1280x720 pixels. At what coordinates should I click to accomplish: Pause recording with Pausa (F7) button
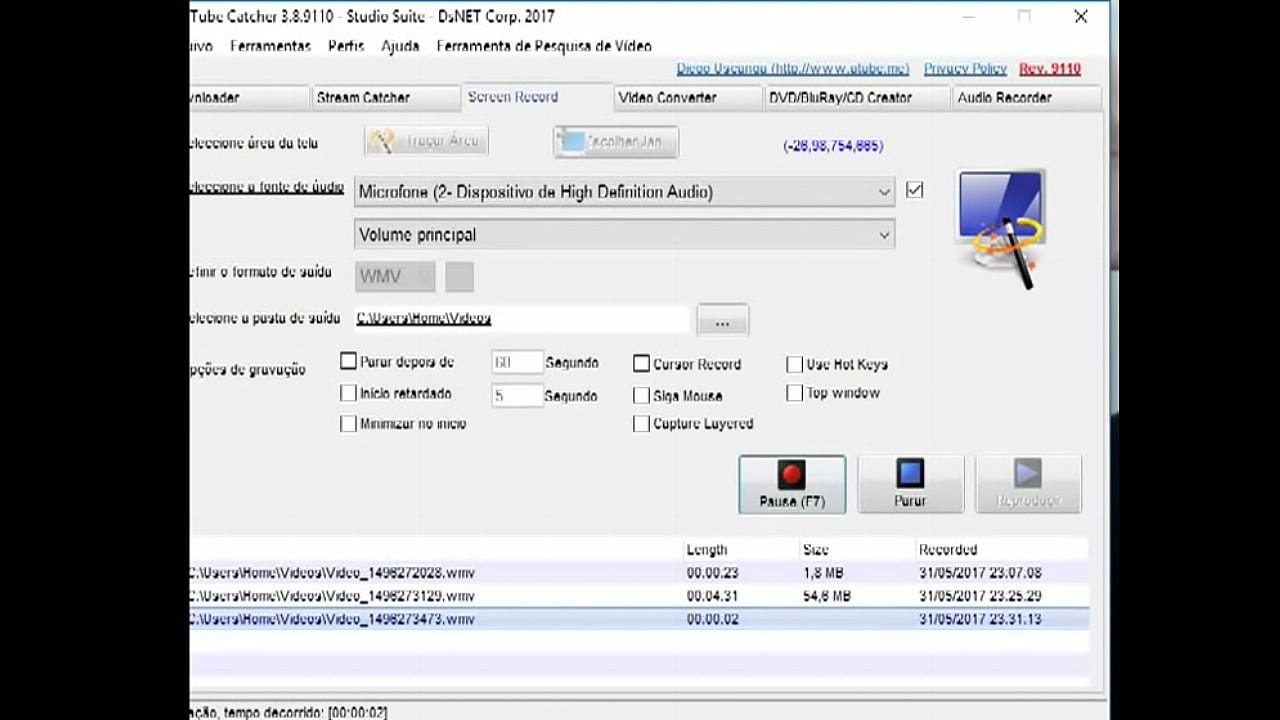pos(792,485)
